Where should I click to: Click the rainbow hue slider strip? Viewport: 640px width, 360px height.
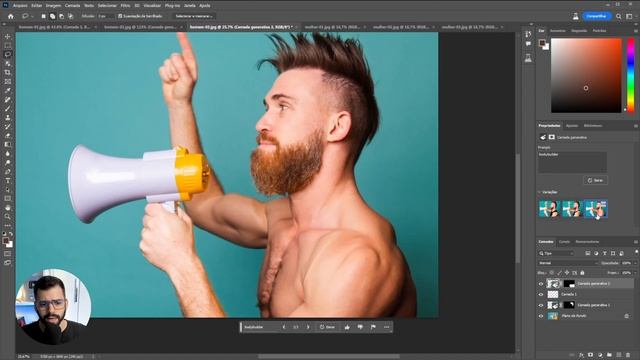pos(630,75)
